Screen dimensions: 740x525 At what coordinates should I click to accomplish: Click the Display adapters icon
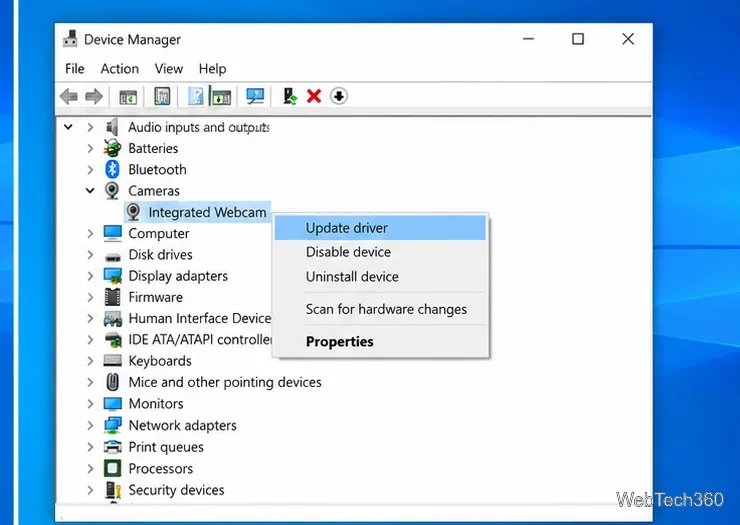tap(113, 276)
